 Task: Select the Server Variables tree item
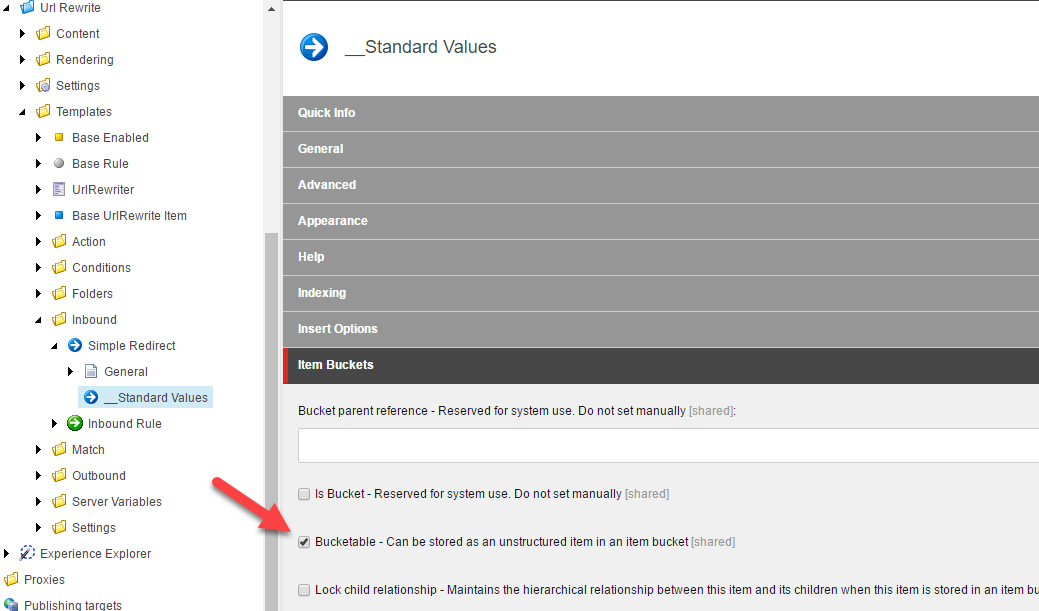tap(117, 502)
